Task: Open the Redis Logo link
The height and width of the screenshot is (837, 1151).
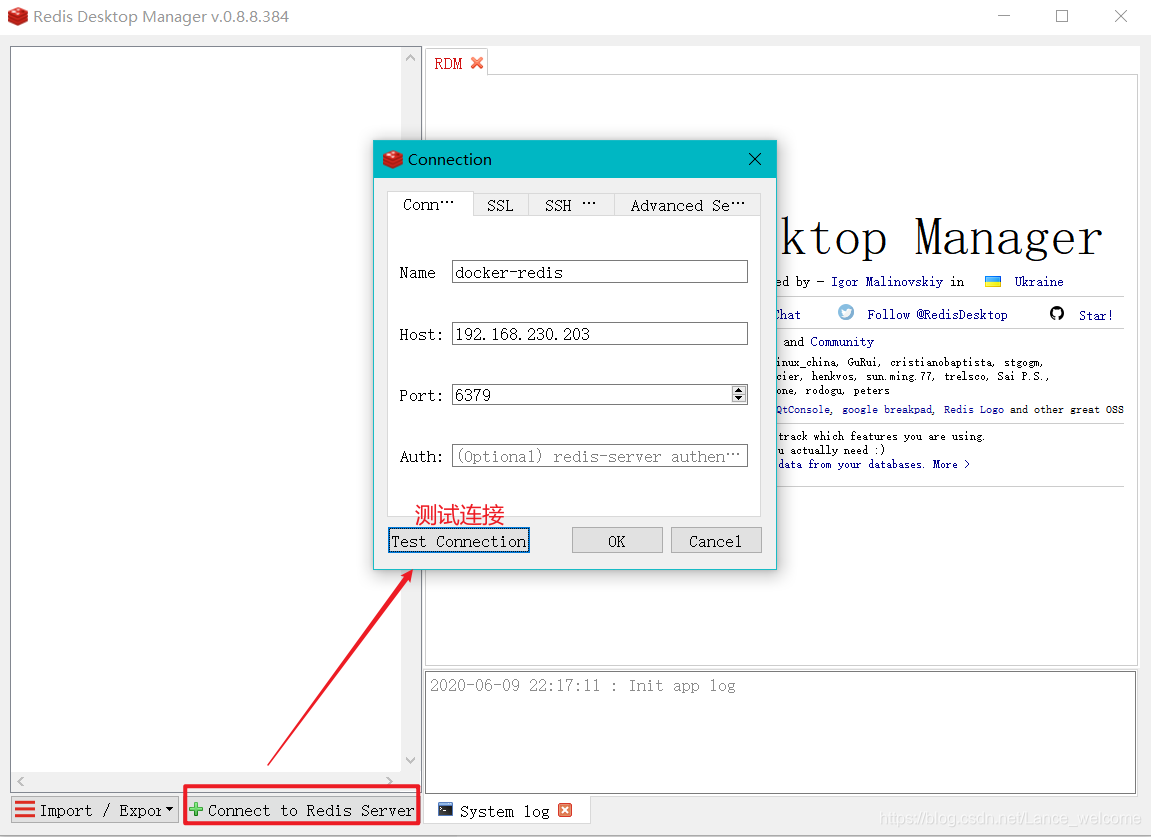Action: pyautogui.click(x=973, y=410)
